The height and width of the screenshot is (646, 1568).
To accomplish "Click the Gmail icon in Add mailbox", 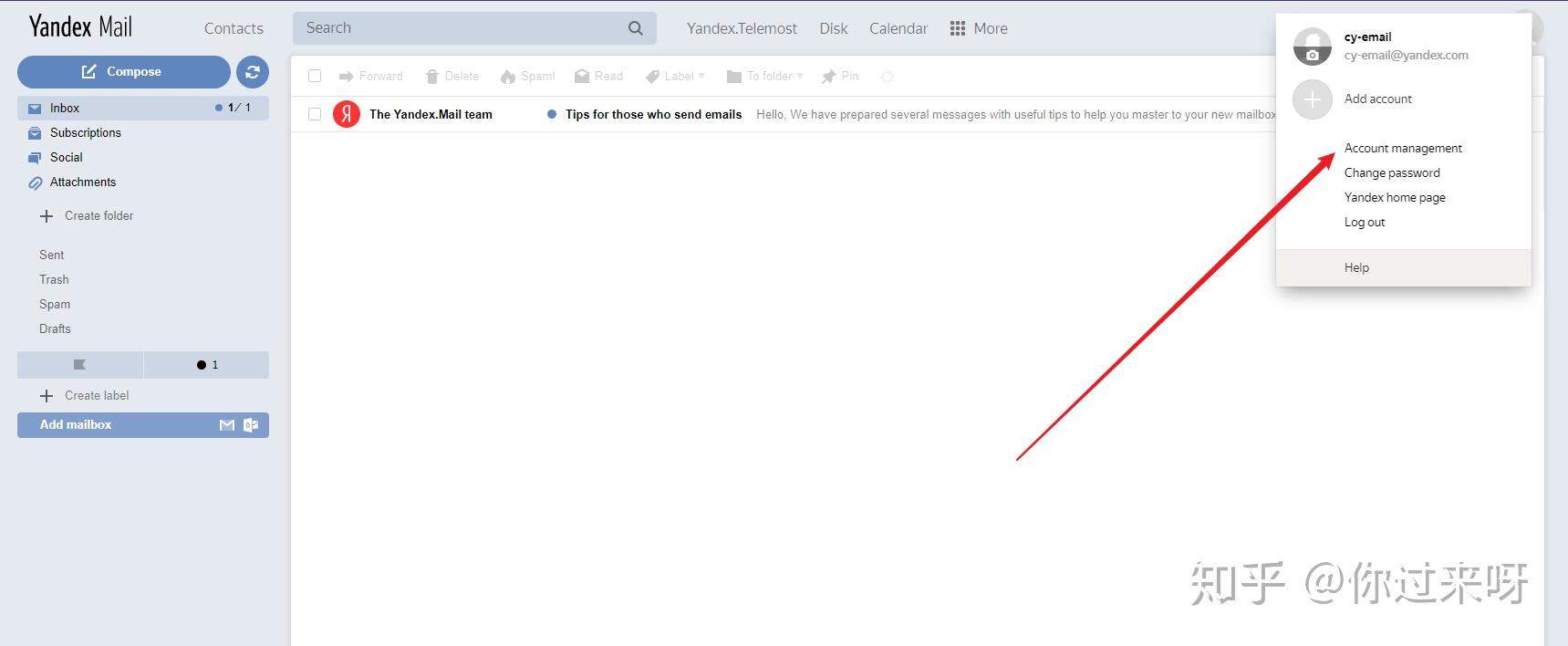I will pyautogui.click(x=227, y=425).
